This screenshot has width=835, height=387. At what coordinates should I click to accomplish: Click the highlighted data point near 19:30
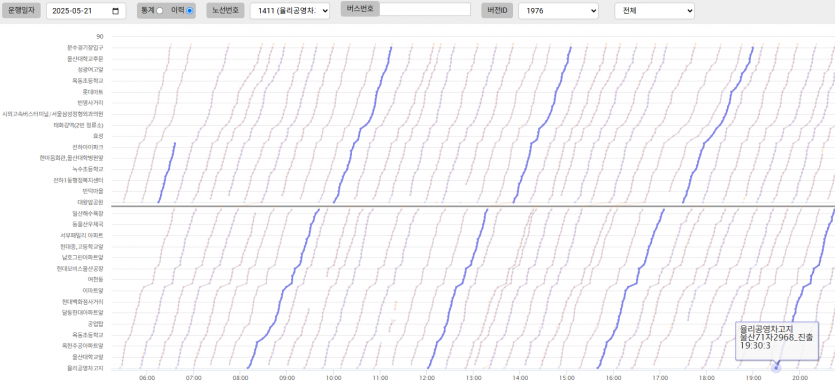coord(776,367)
